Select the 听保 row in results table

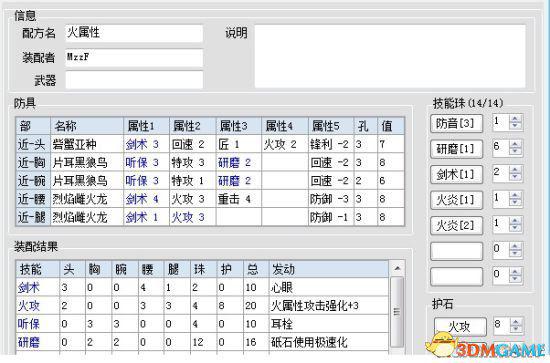(x=202, y=324)
